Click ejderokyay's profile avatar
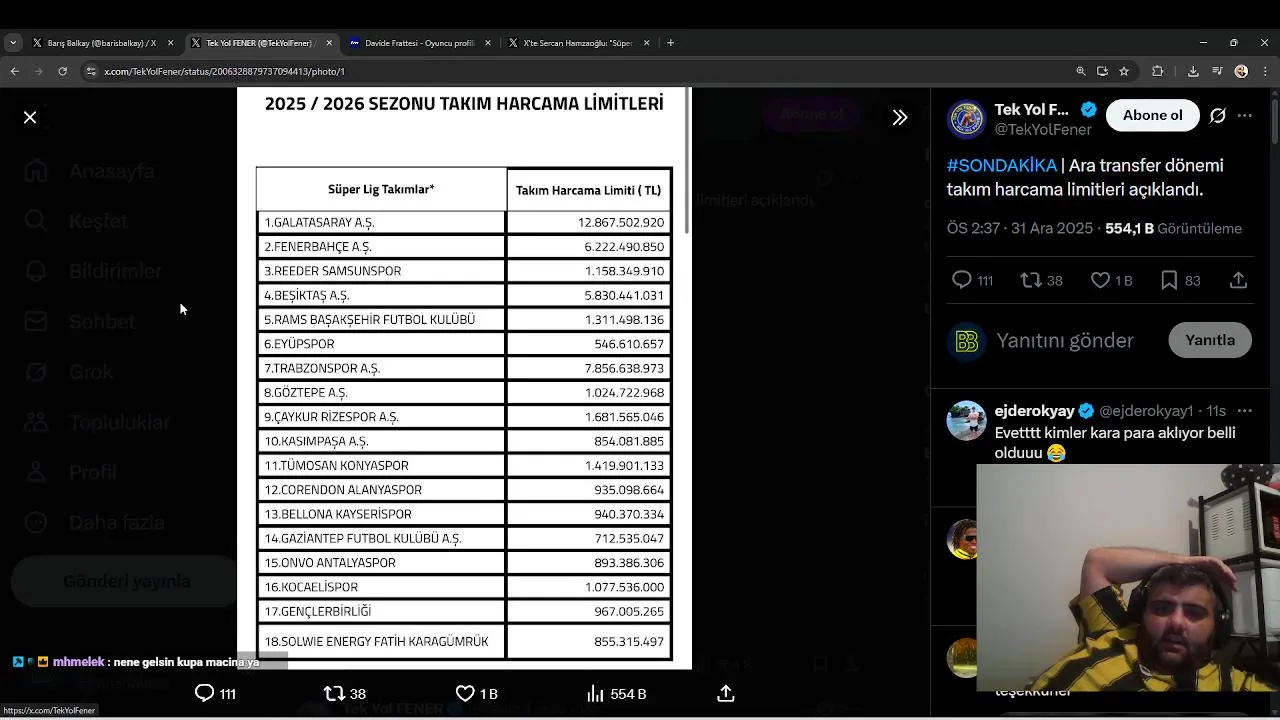This screenshot has height=720, width=1280. coord(966,421)
